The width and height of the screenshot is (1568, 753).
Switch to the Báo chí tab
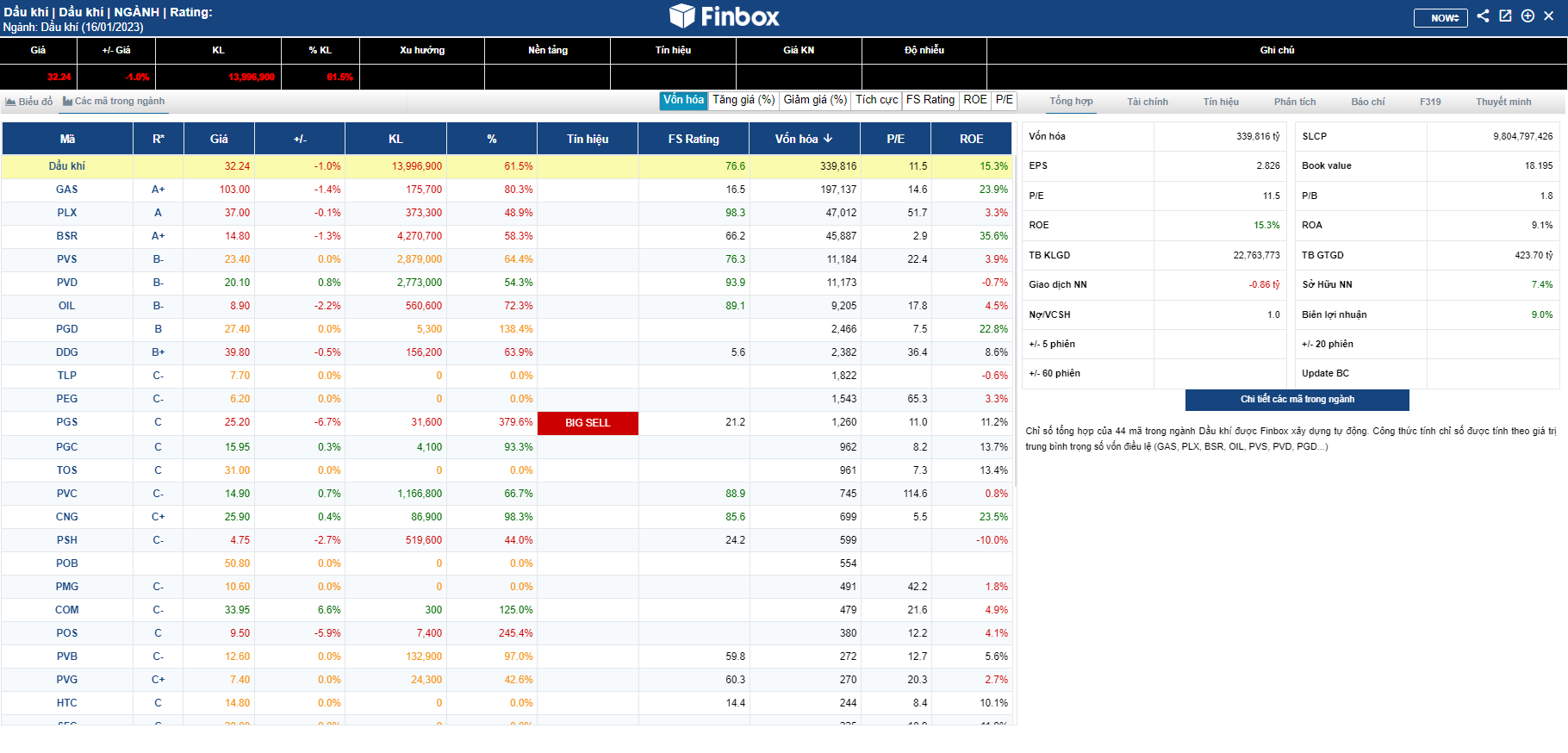click(x=1367, y=102)
